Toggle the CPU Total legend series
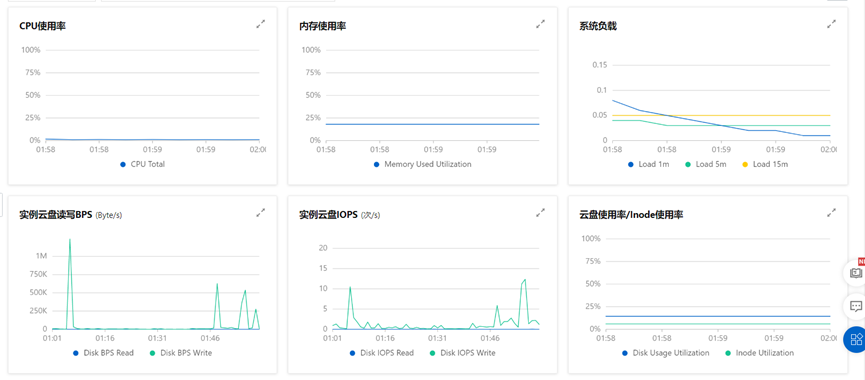The image size is (865, 380). pyautogui.click(x=142, y=164)
